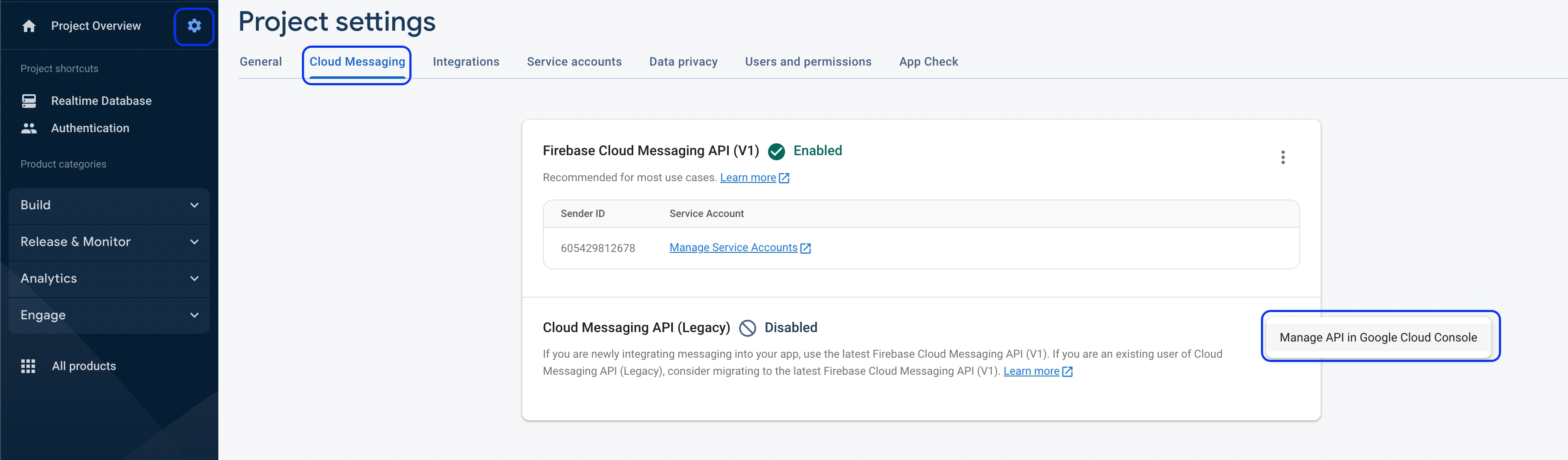Switch to the Service accounts tab

click(574, 61)
